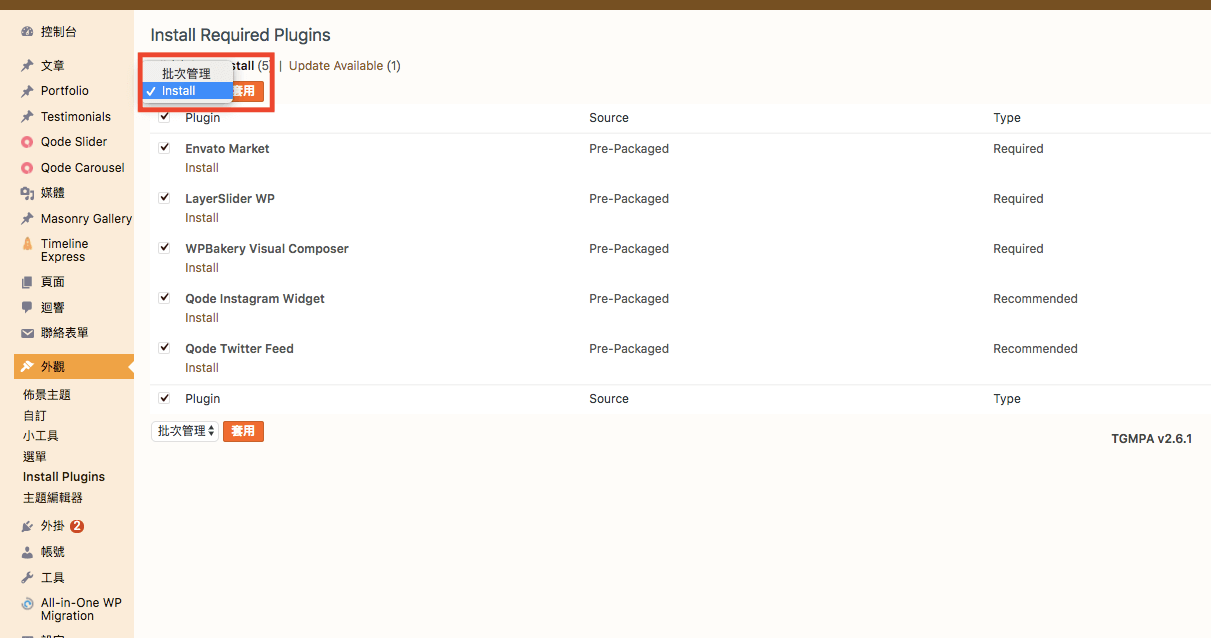Screen dimensions: 1211x638
Task: Click the Install Required Plugins heading
Action: coord(240,36)
